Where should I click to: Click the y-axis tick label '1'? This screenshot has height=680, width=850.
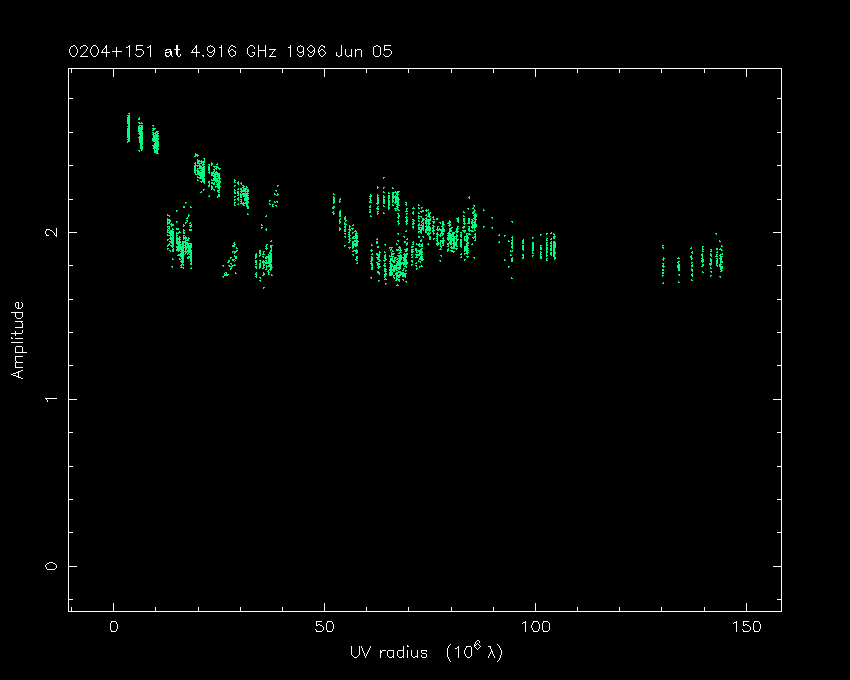tap(51, 399)
